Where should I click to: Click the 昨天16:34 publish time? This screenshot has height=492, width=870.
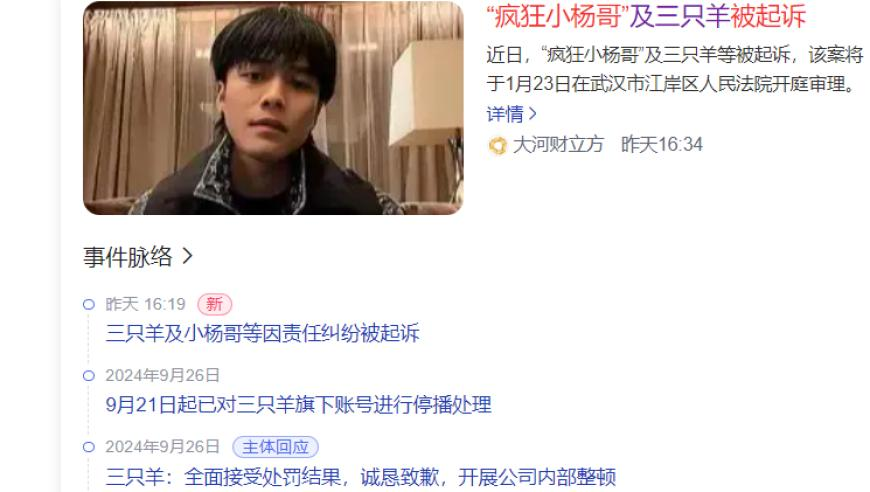click(662, 145)
